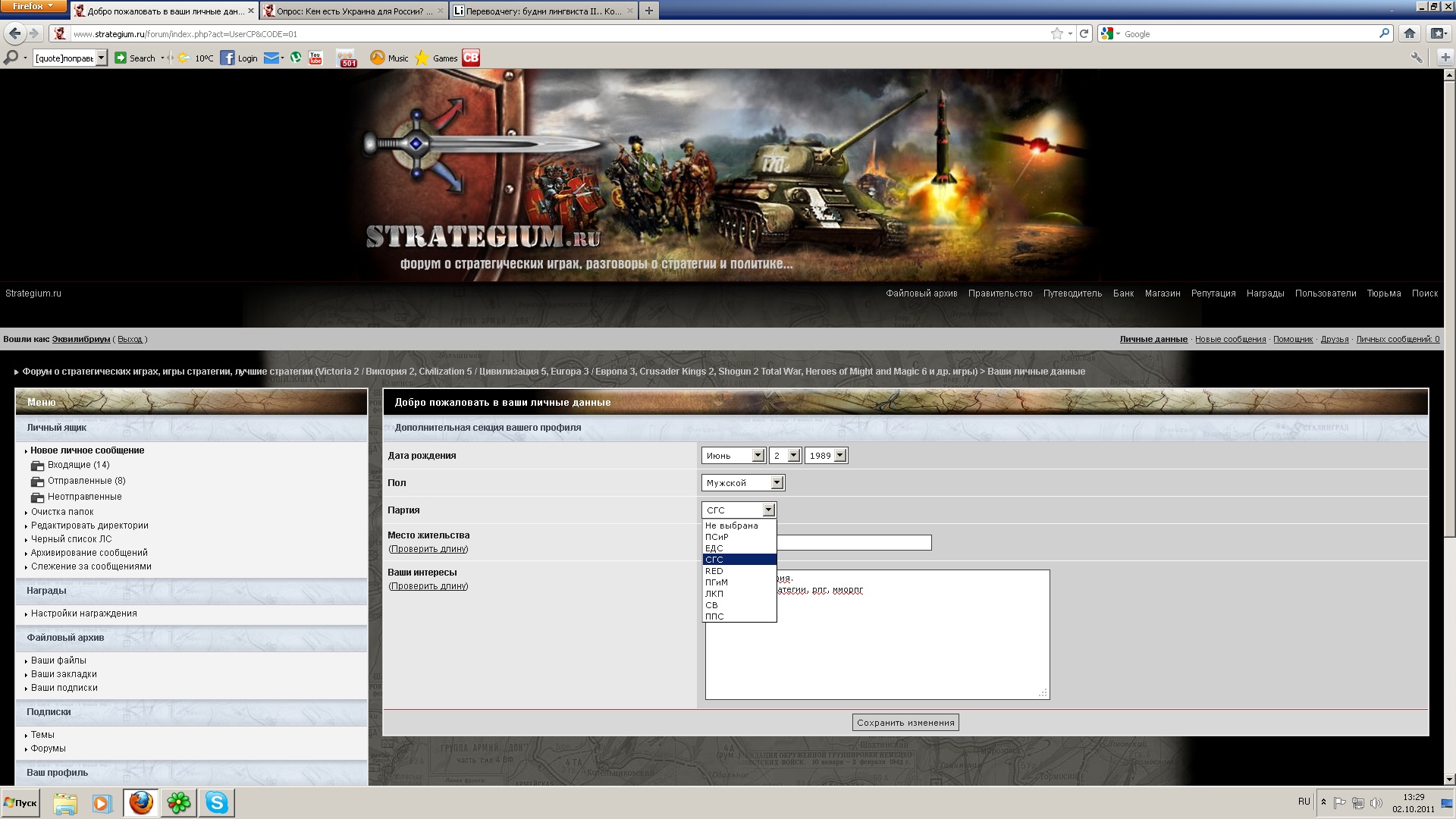Click the toolbar magnifier search icon
This screenshot has height=819, width=1456.
11,58
